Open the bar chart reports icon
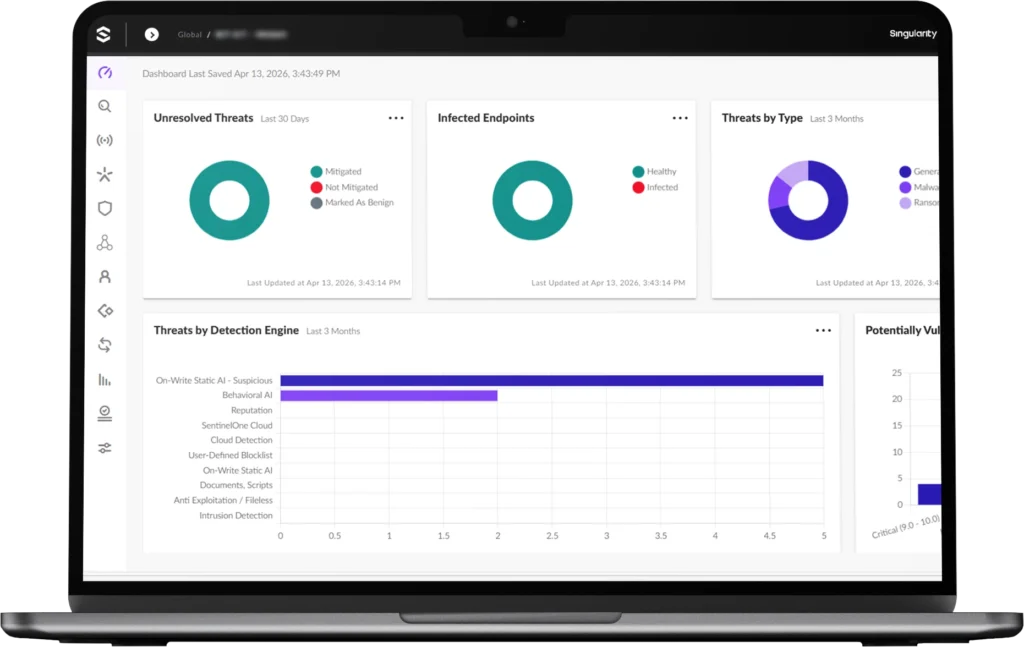 tap(105, 379)
